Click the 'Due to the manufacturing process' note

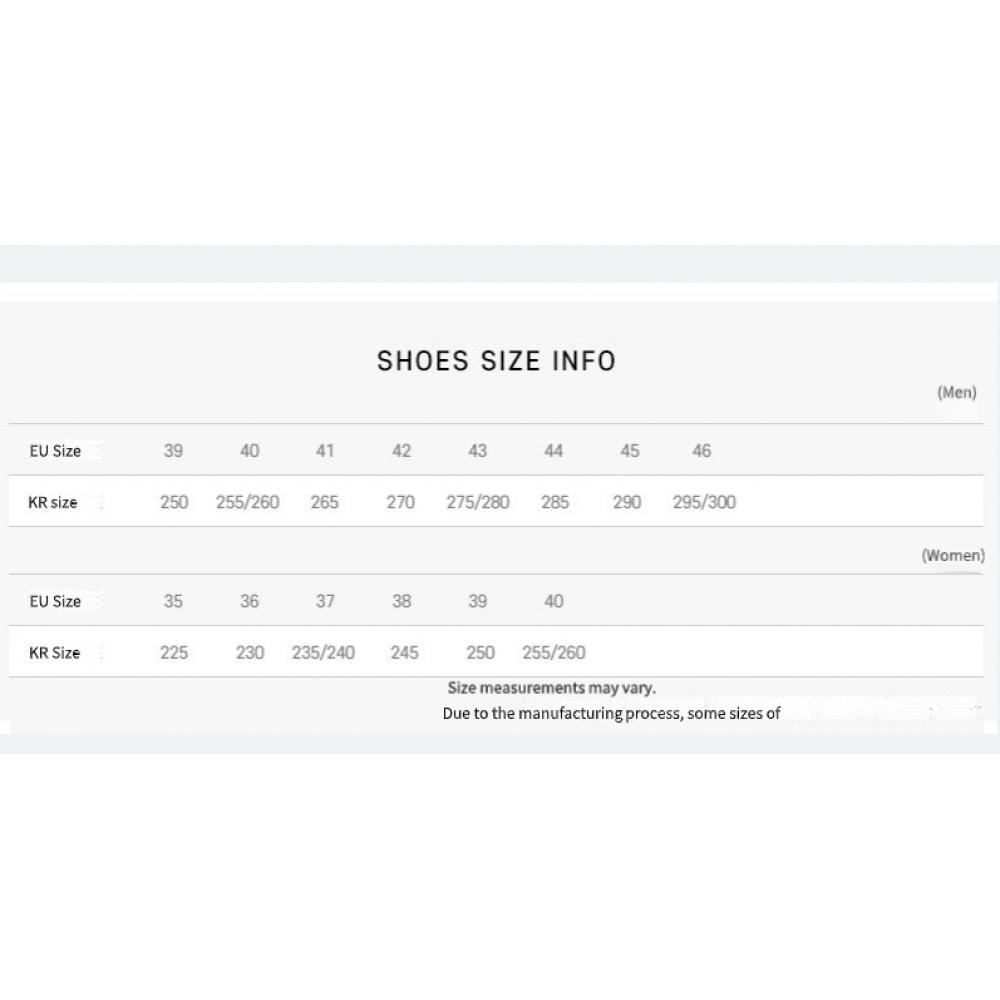coord(611,714)
